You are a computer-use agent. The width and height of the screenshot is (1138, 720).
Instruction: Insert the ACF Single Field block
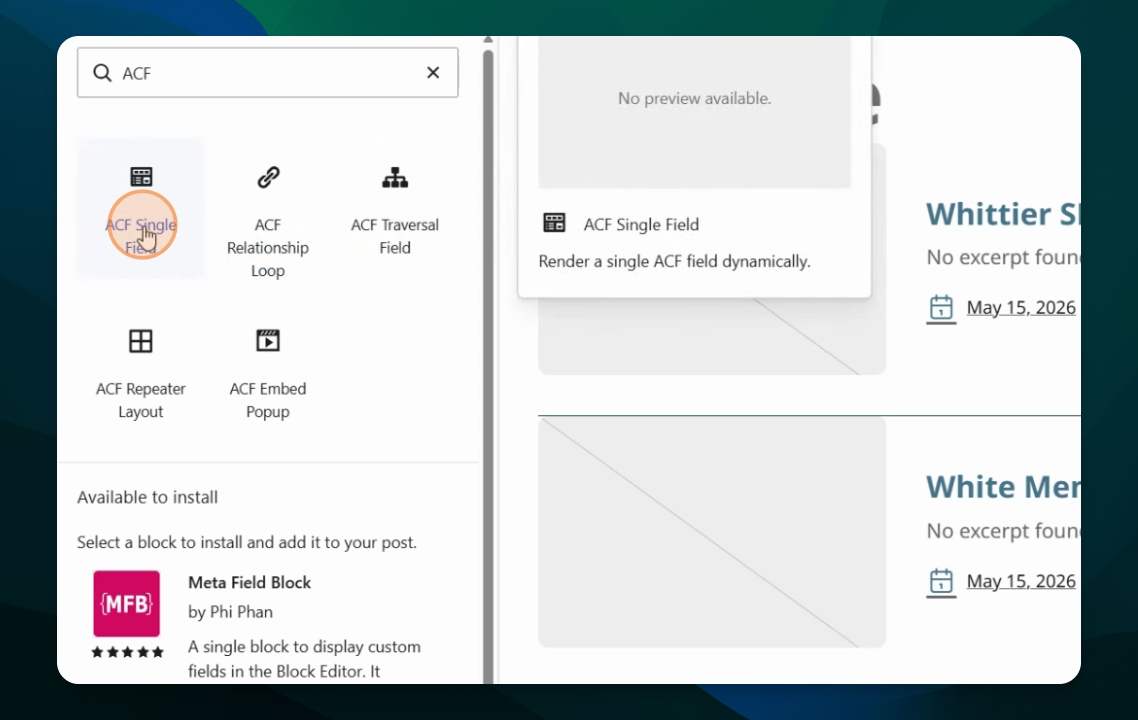coord(141,208)
